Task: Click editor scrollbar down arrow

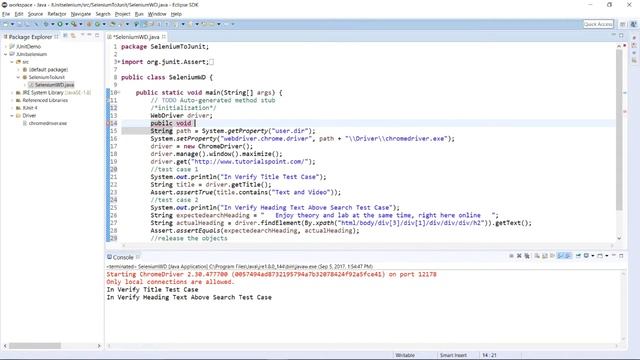Action: pyautogui.click(x=619, y=238)
